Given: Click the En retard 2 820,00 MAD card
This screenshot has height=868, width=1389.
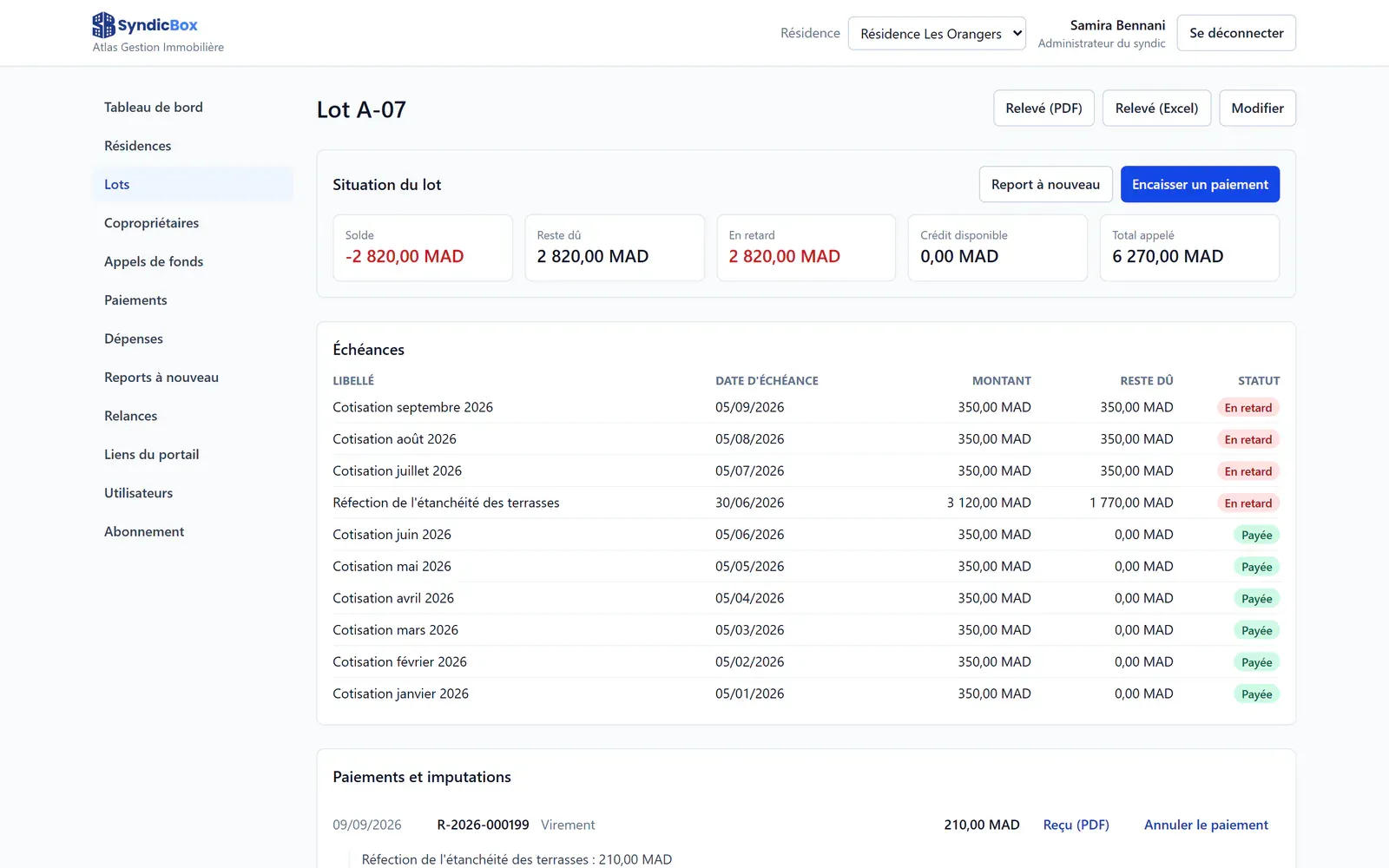Looking at the screenshot, I should click(x=806, y=247).
